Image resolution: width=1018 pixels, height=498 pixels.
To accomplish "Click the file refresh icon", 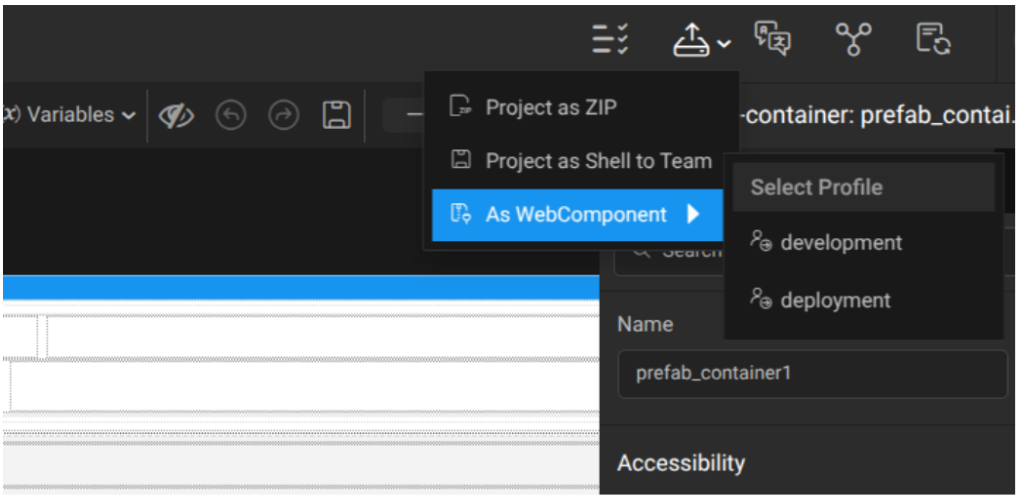I will point(933,40).
